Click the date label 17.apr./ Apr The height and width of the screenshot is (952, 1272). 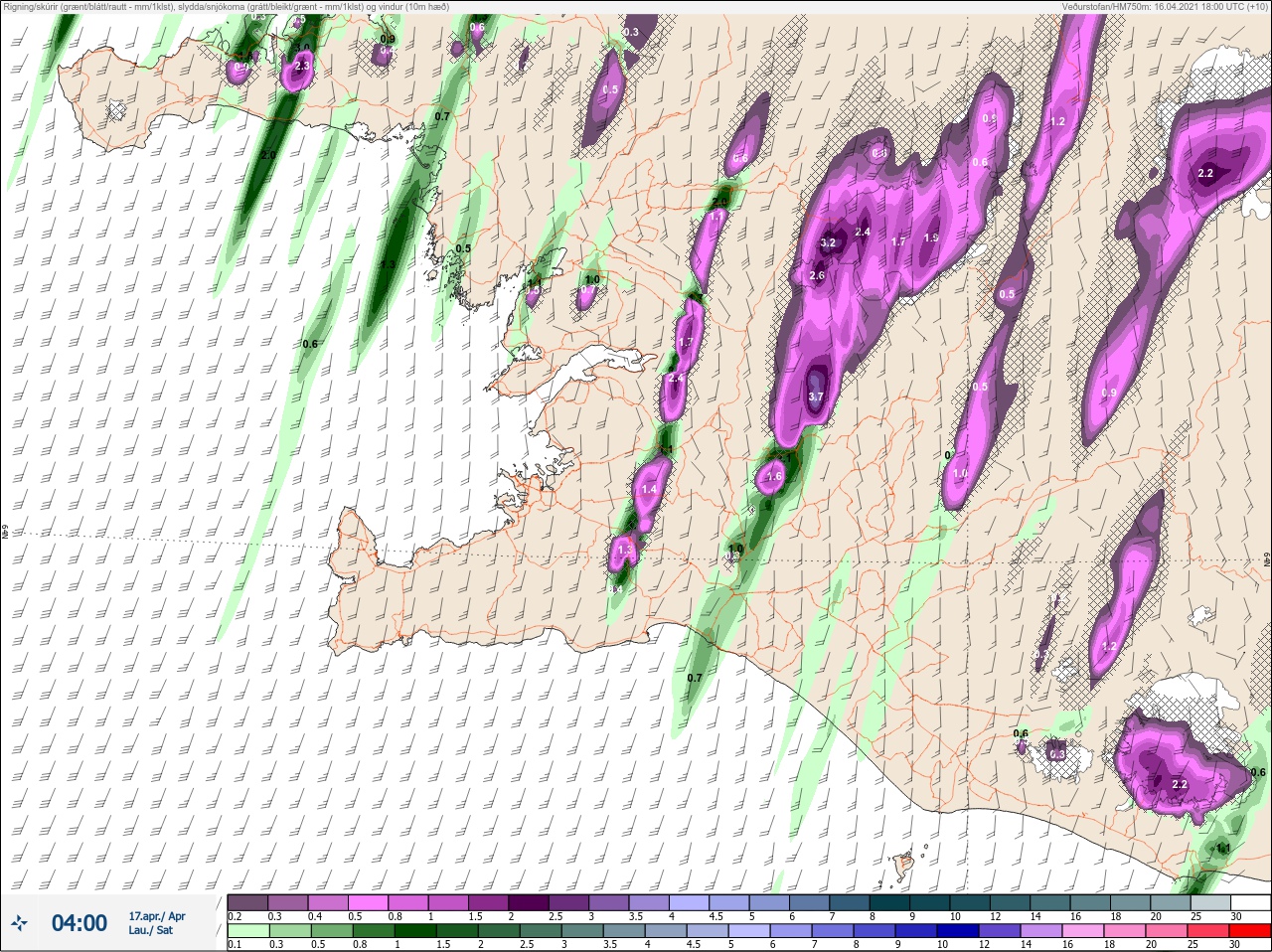point(157,916)
